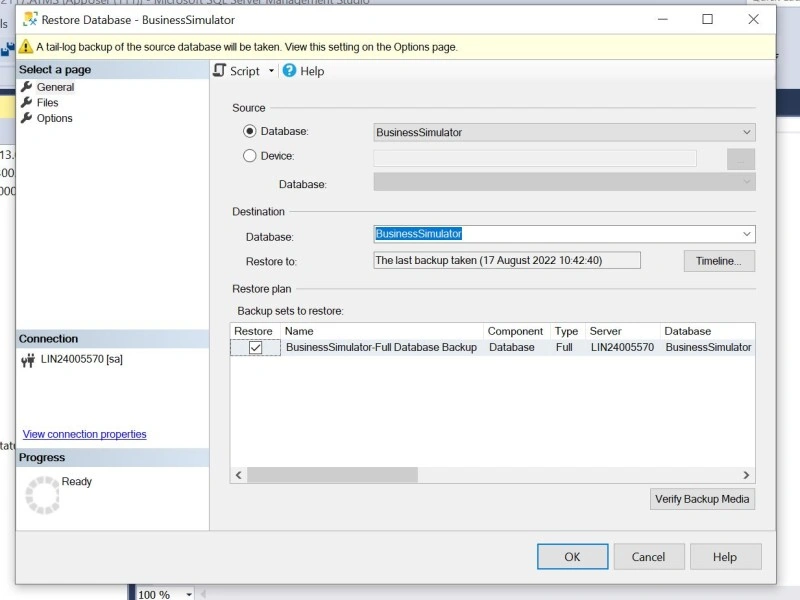The image size is (800, 600).
Task: Select the Device source radio button
Action: 249,156
